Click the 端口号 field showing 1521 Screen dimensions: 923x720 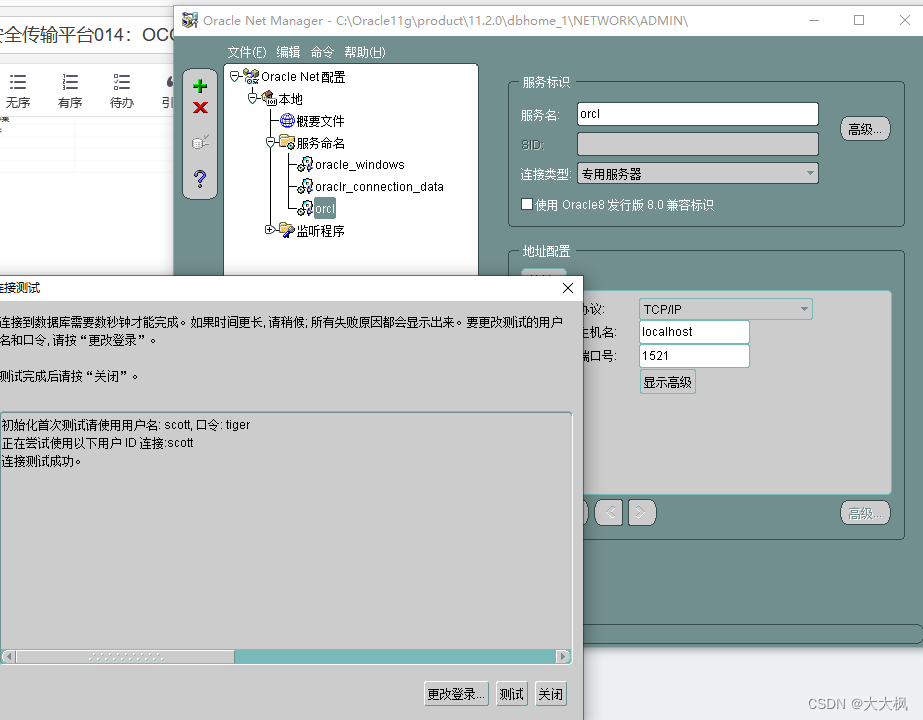tap(694, 356)
